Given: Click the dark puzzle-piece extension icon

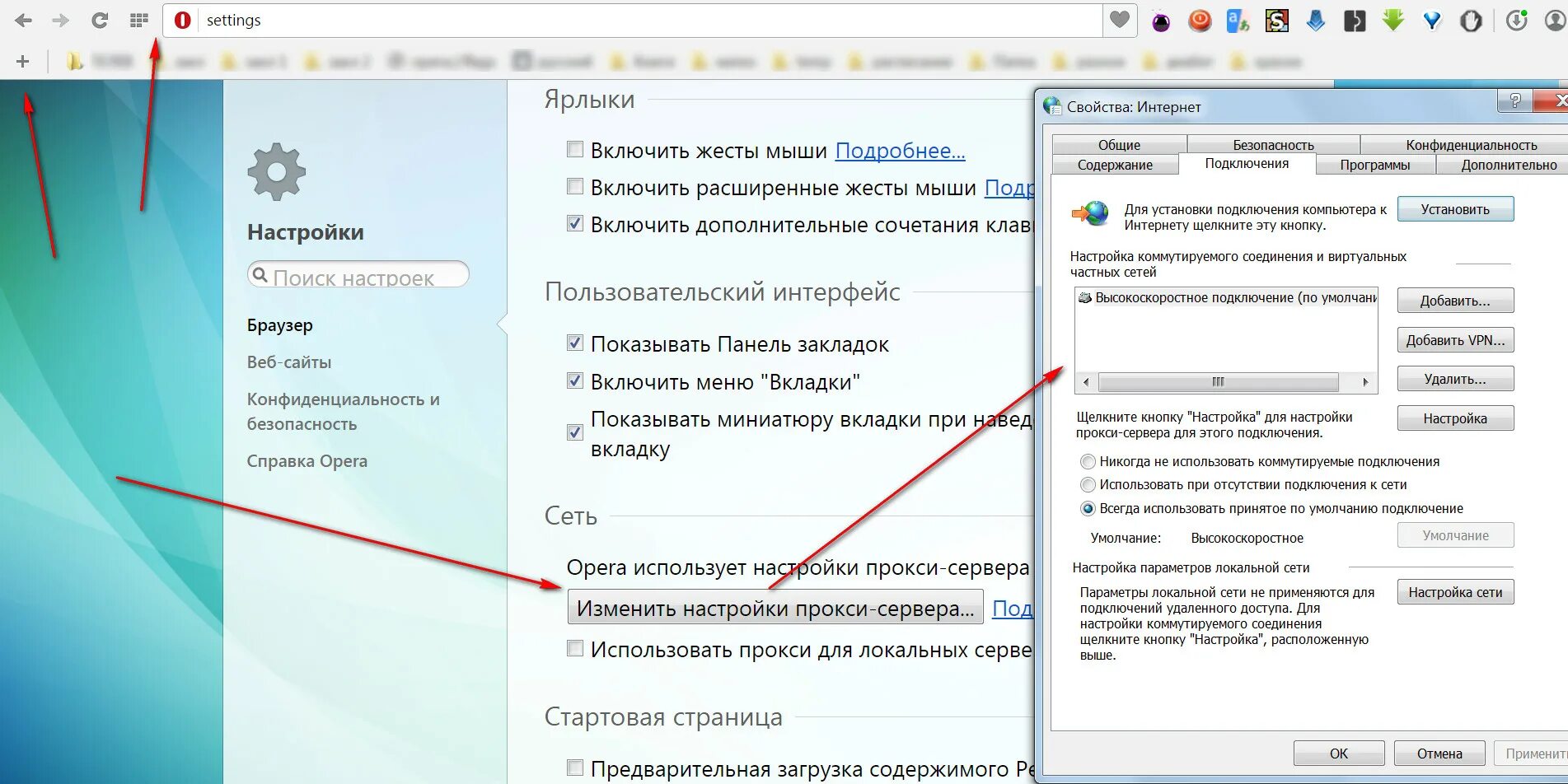Looking at the screenshot, I should pos(1355,21).
